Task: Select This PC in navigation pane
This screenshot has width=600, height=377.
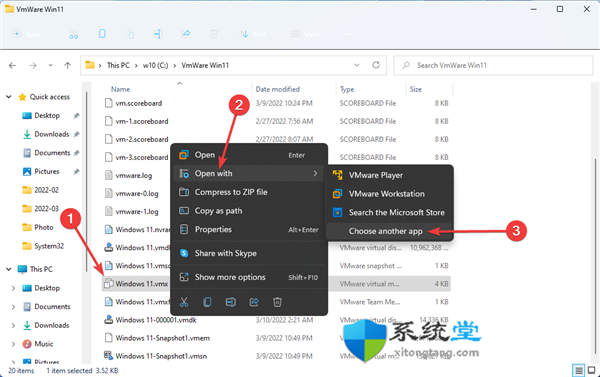Action: (x=41, y=269)
